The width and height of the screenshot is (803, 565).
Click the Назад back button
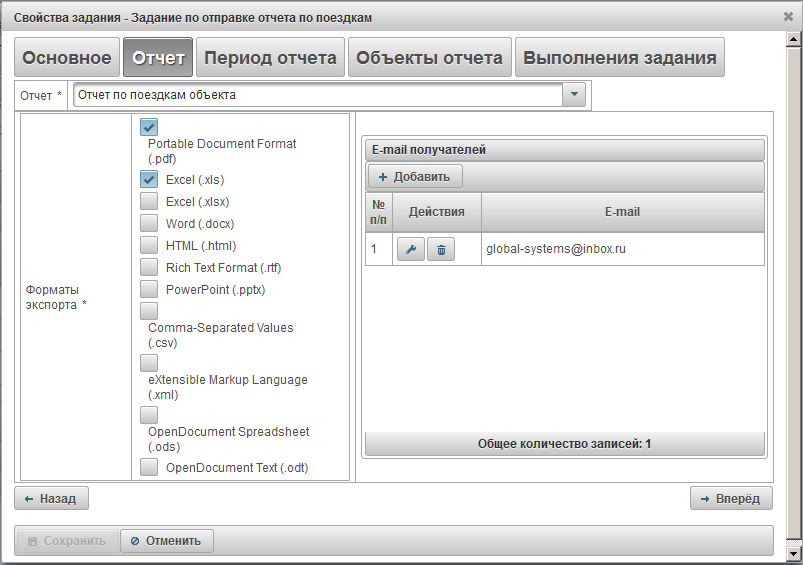click(52, 498)
